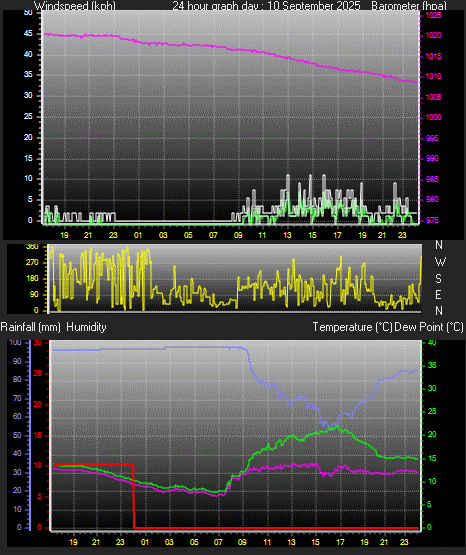Click the red 25 rainfall scale value
Viewport: 466px width, 555px height.
[38, 373]
